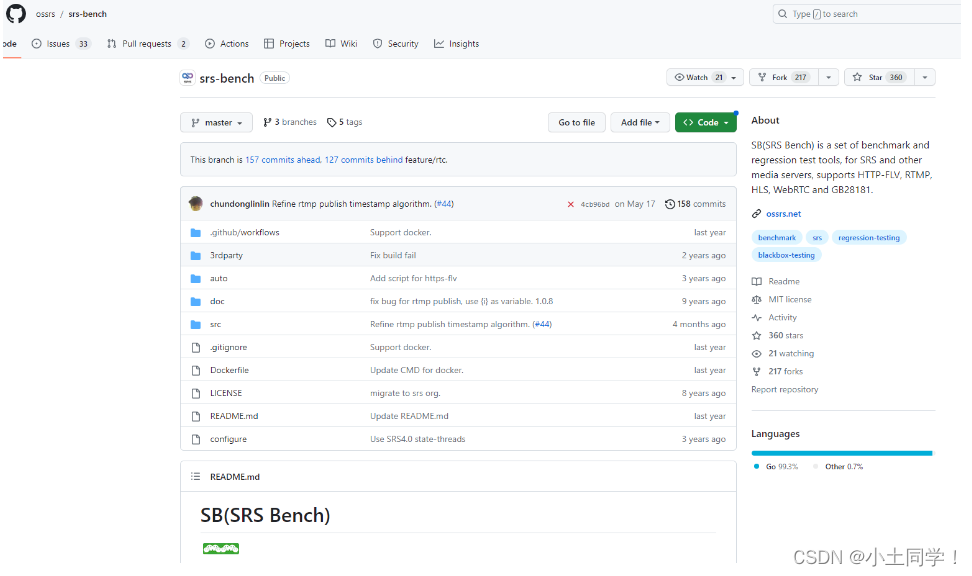The image size is (972, 576).
Task: Click the configure file icon
Action: 196,439
